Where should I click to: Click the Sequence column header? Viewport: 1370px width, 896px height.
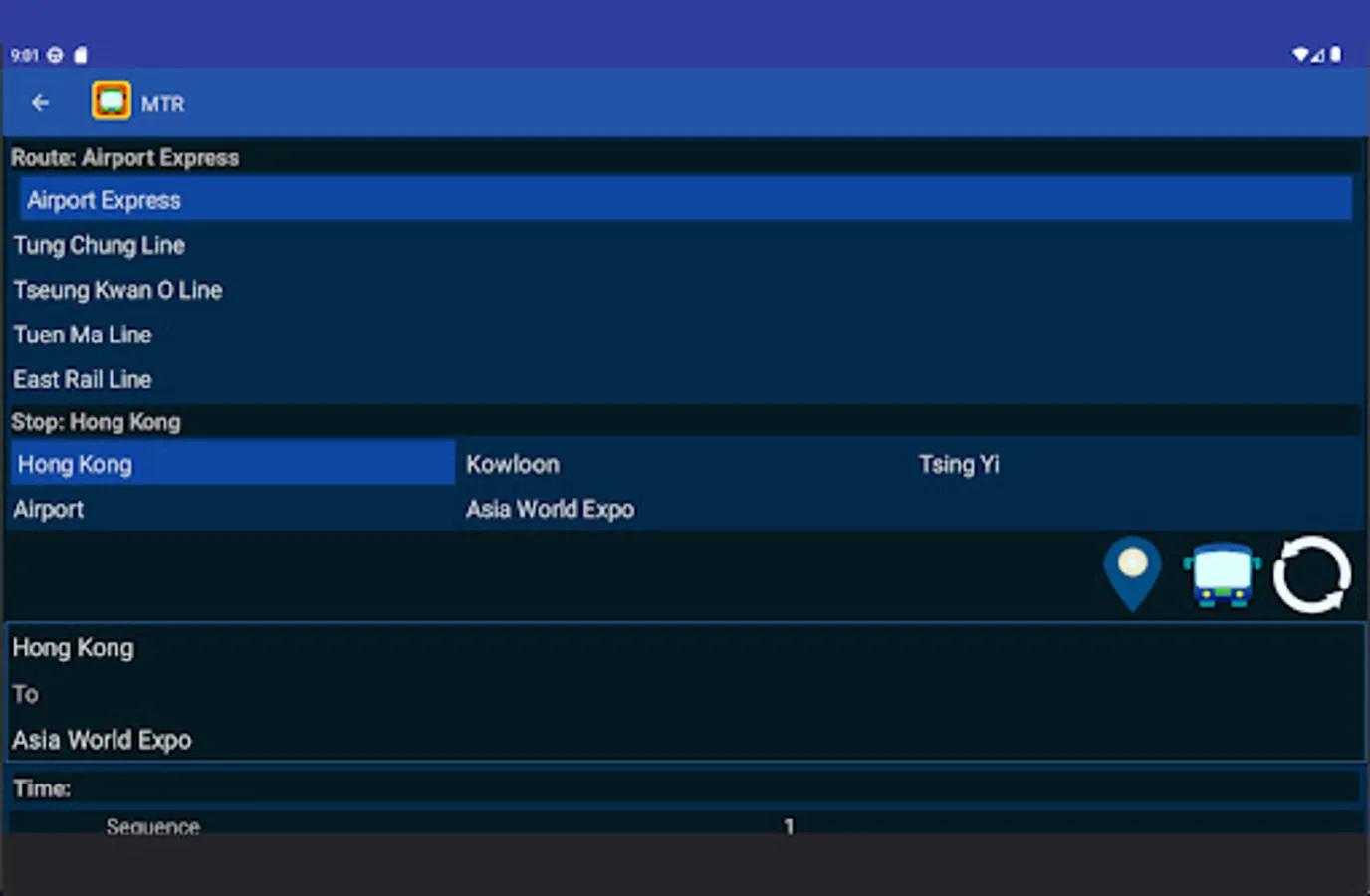tap(153, 825)
